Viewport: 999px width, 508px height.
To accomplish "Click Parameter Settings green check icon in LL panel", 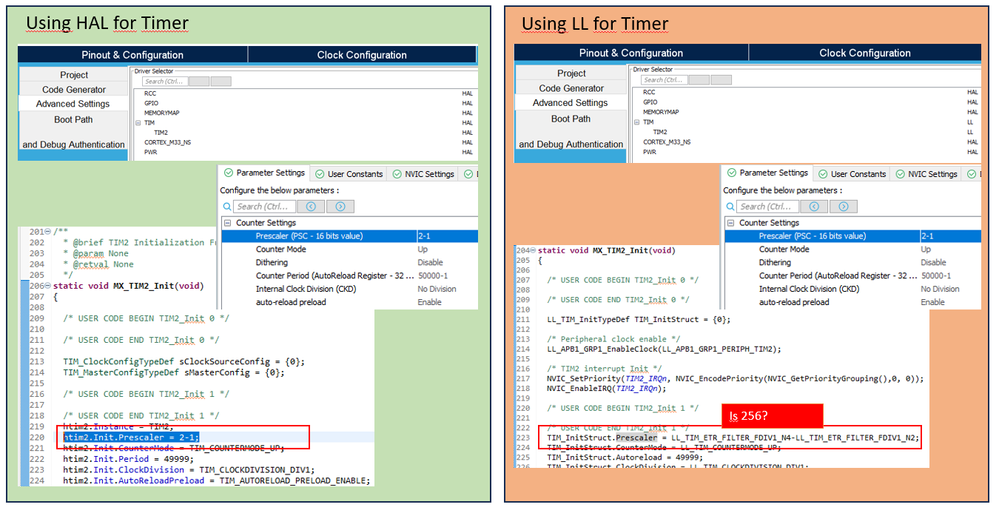I will click(731, 173).
